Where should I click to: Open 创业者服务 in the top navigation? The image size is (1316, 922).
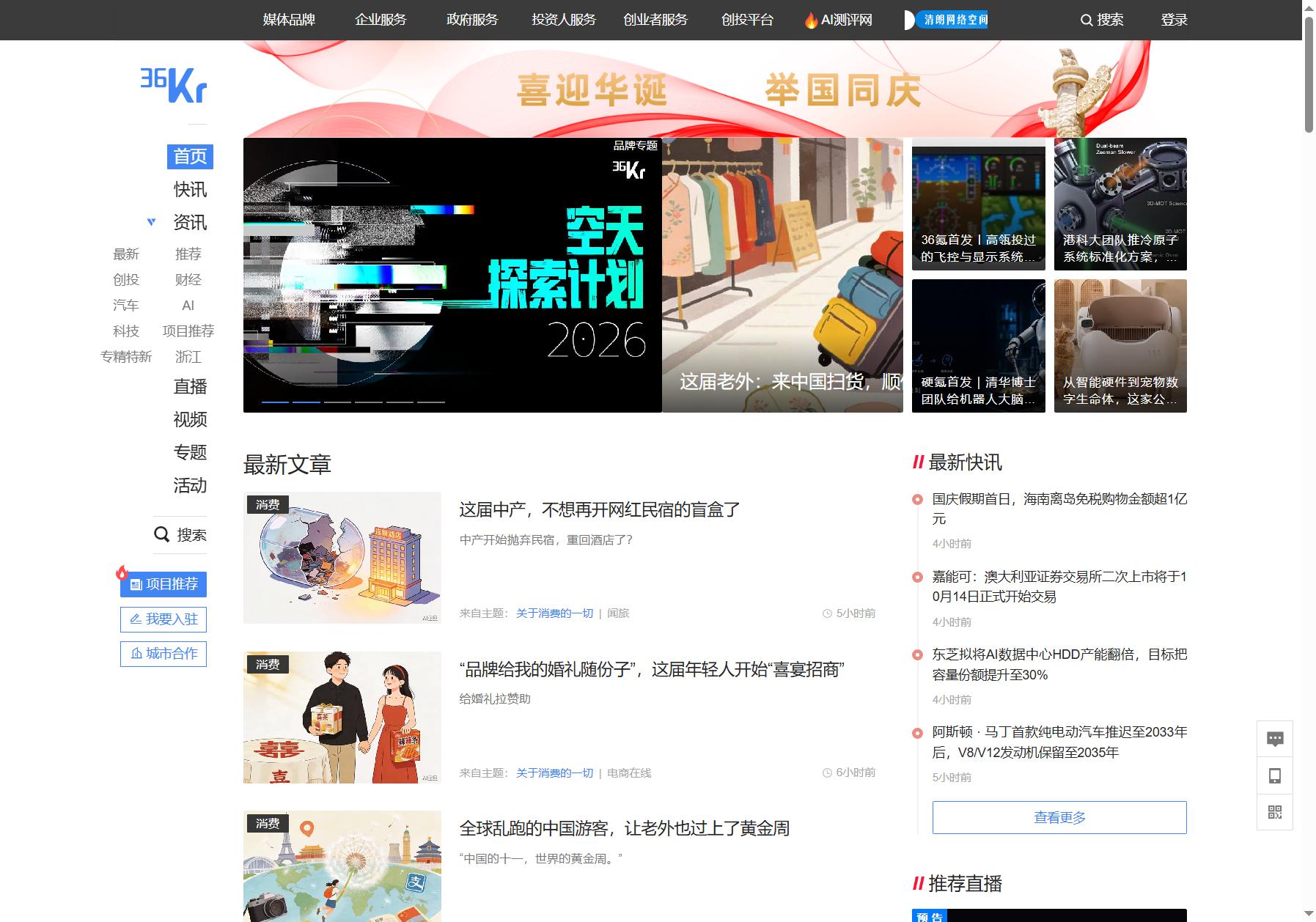tap(655, 20)
